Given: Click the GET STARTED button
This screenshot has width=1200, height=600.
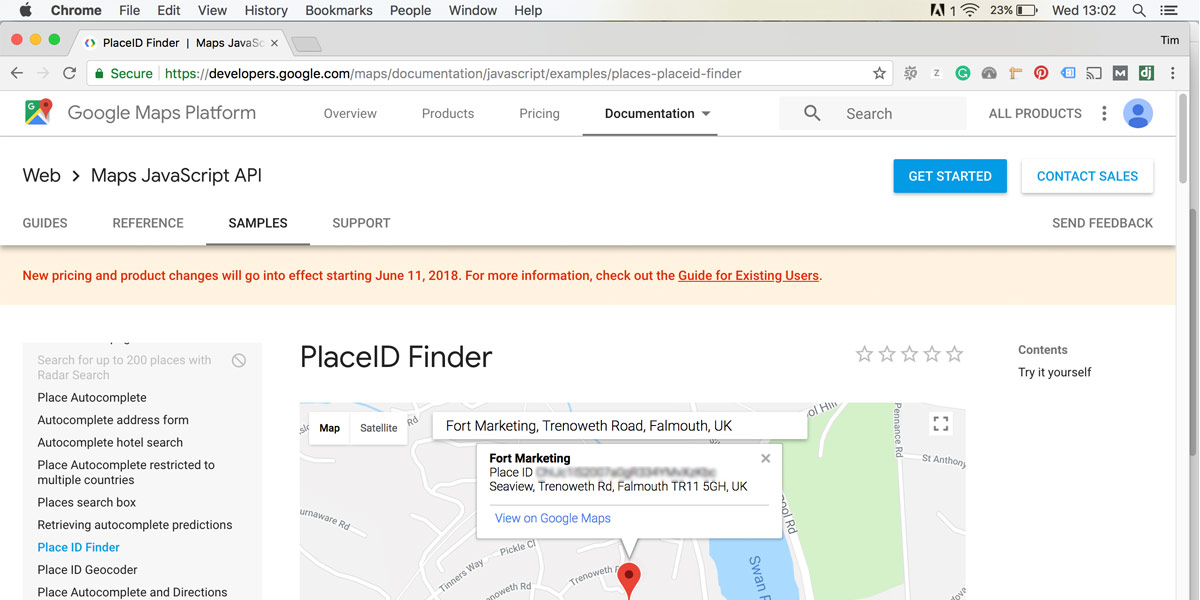Looking at the screenshot, I should click(x=950, y=176).
